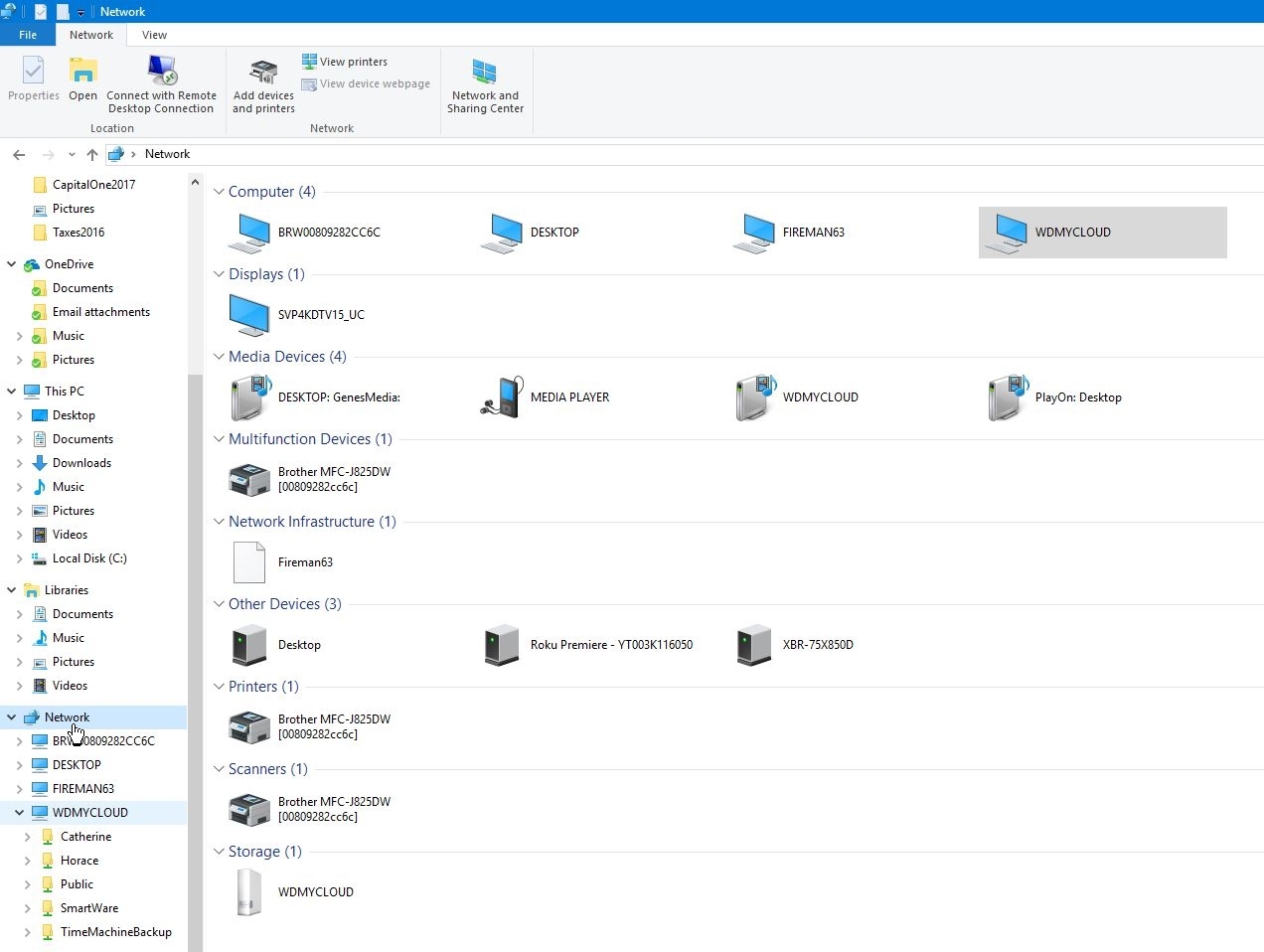
Task: Click Add devices and printers
Action: pyautogui.click(x=263, y=86)
